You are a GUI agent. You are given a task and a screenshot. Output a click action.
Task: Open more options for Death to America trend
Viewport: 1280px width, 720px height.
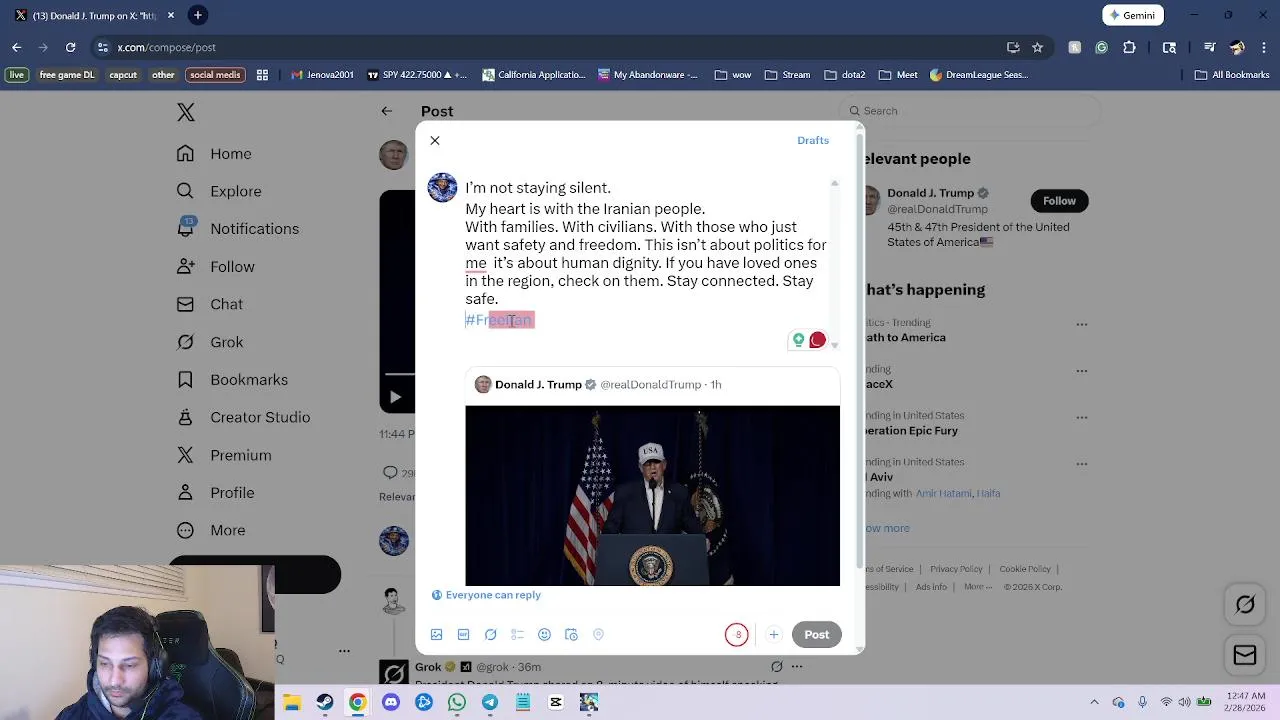pos(1081,324)
